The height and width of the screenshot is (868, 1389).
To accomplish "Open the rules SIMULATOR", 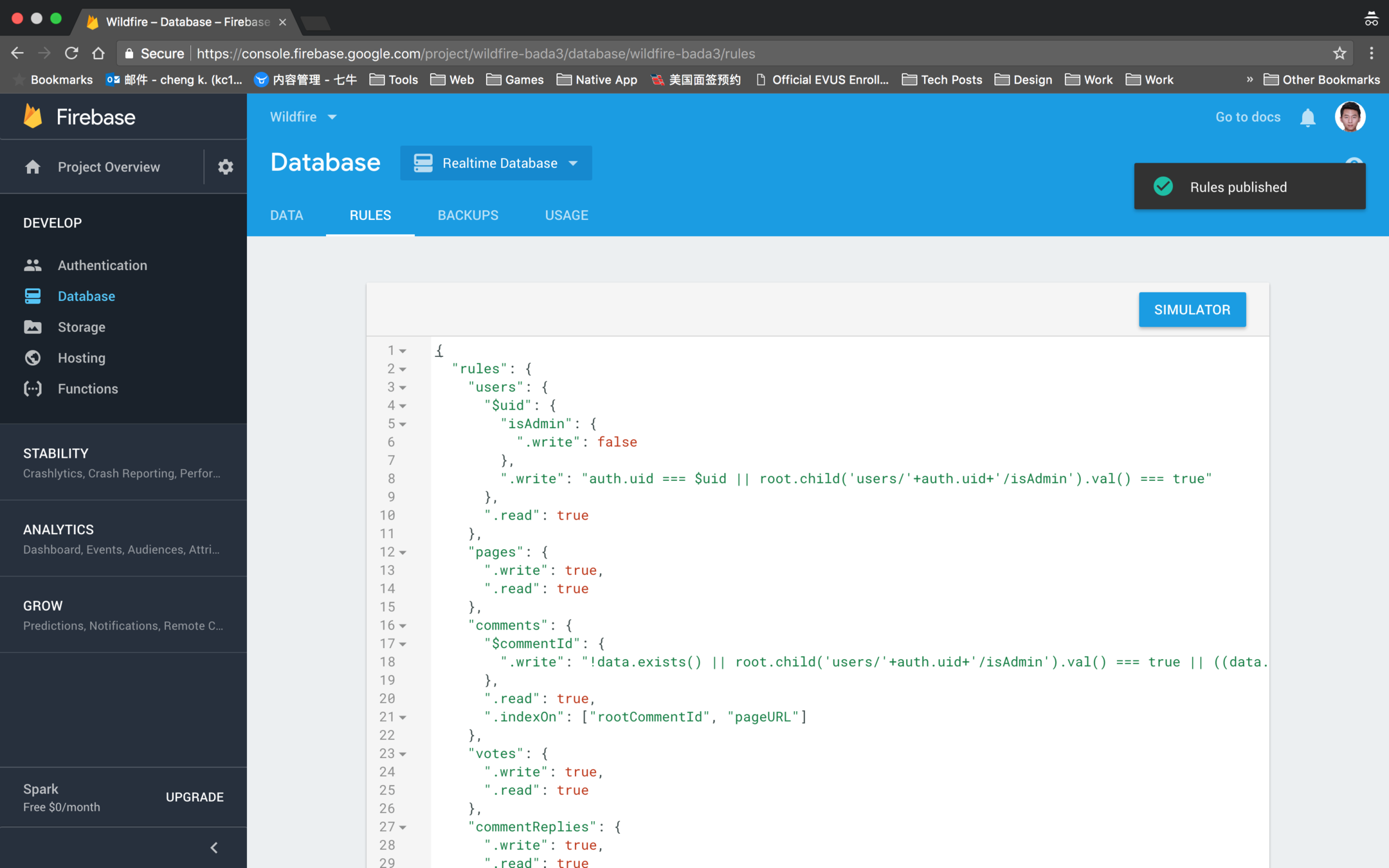I will (1192, 310).
